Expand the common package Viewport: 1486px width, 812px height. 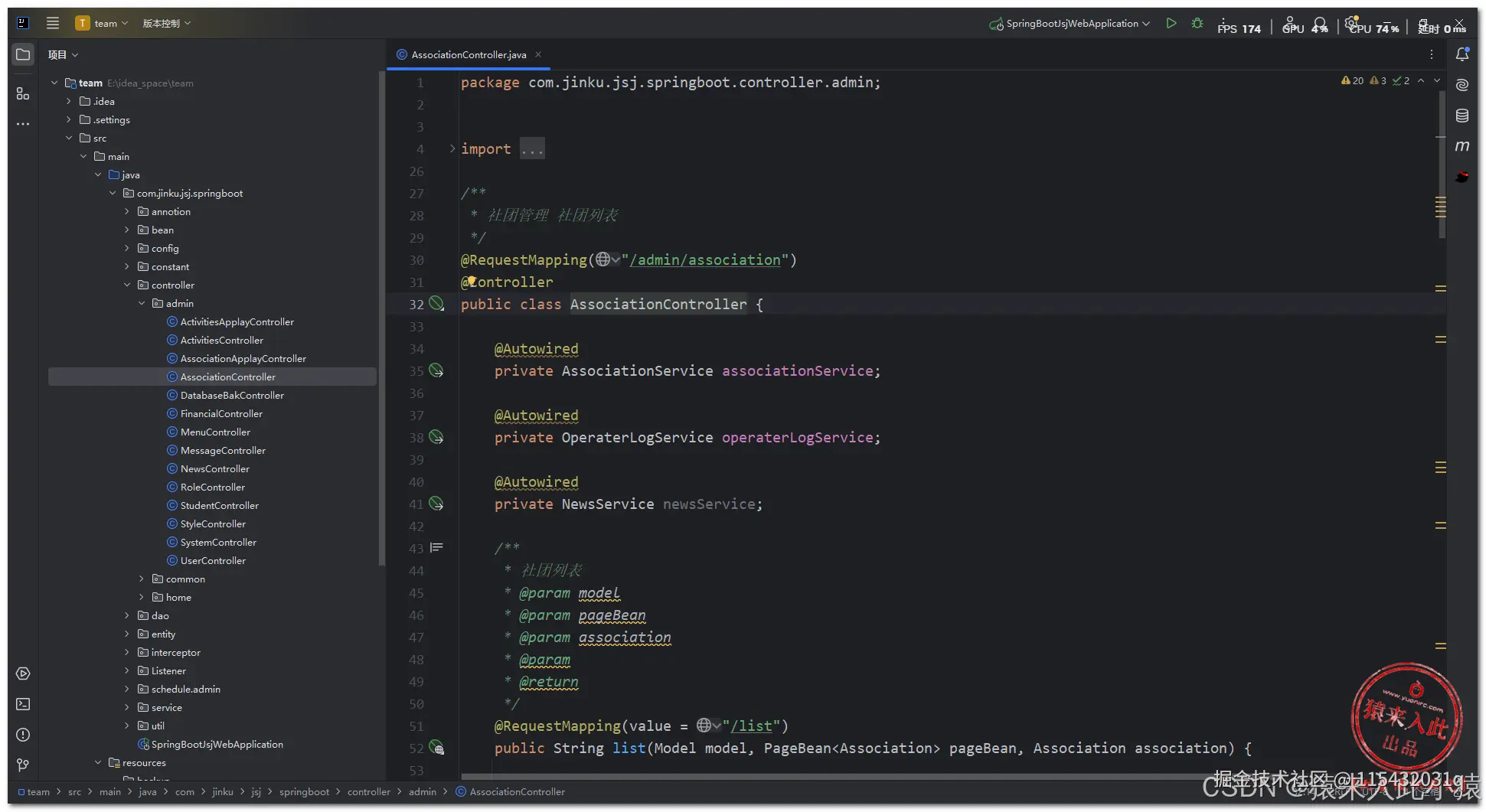pos(141,579)
